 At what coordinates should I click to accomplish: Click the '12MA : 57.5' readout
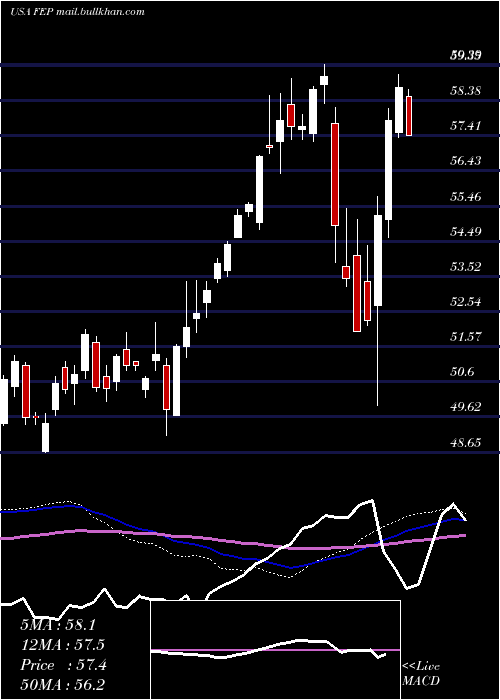click(x=62, y=645)
